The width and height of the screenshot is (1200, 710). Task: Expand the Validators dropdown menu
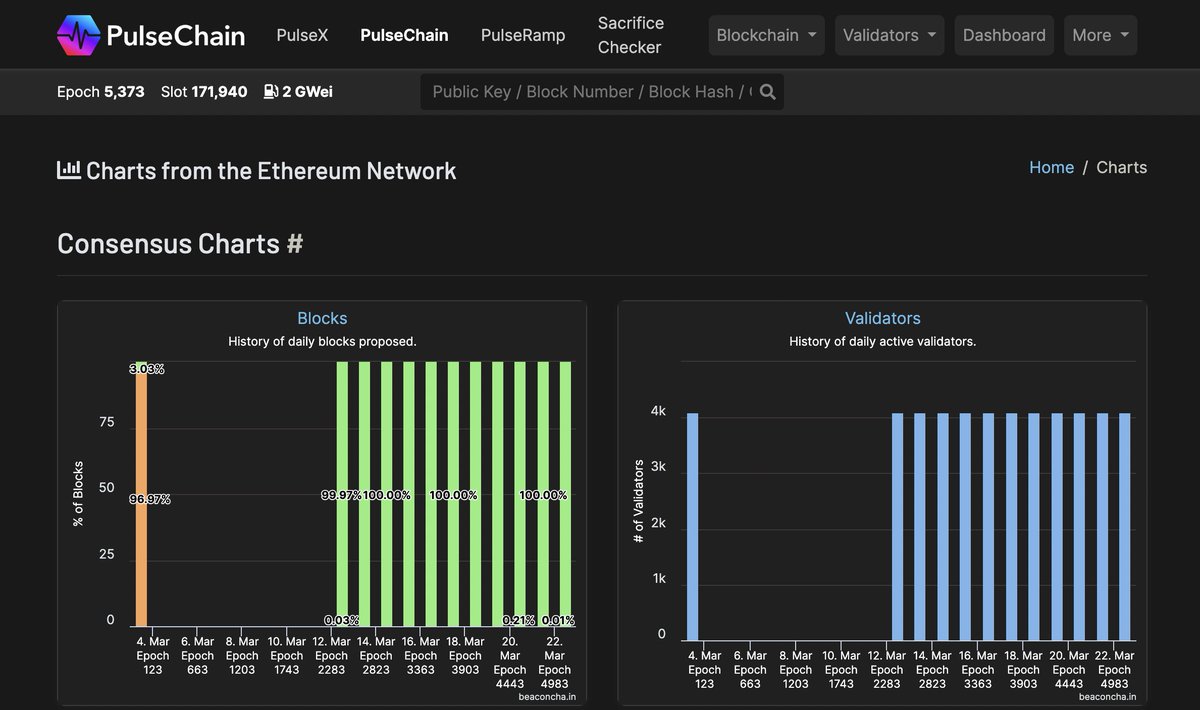890,35
